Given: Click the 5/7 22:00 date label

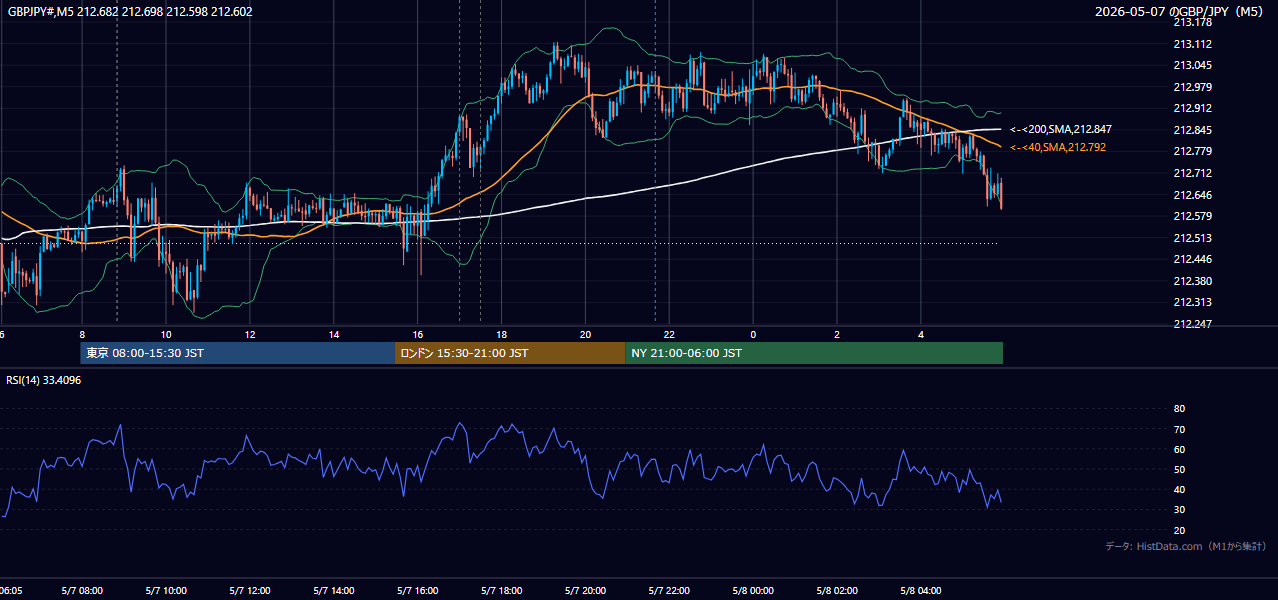Looking at the screenshot, I should pos(670,591).
